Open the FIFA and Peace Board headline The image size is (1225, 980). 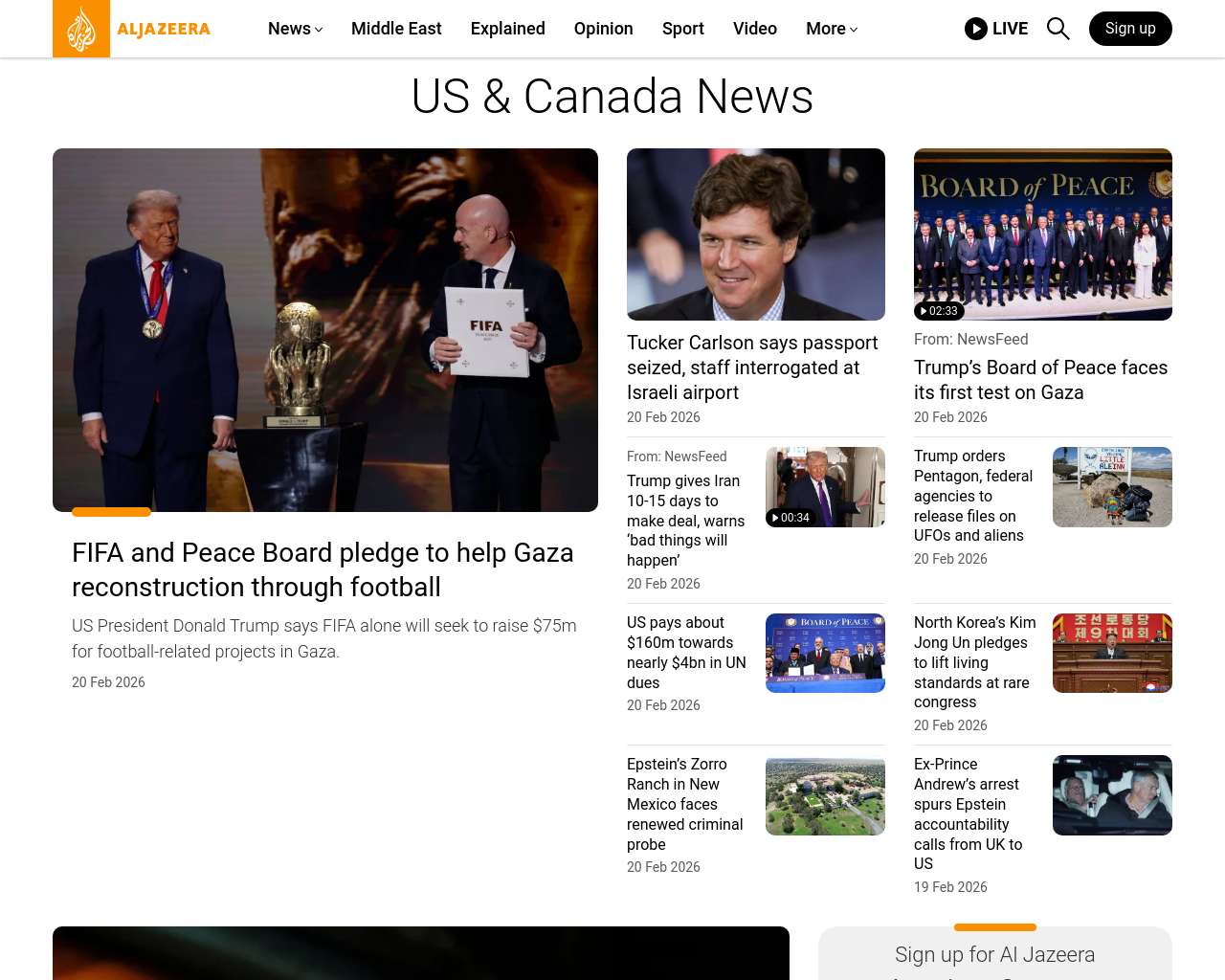pos(323,569)
